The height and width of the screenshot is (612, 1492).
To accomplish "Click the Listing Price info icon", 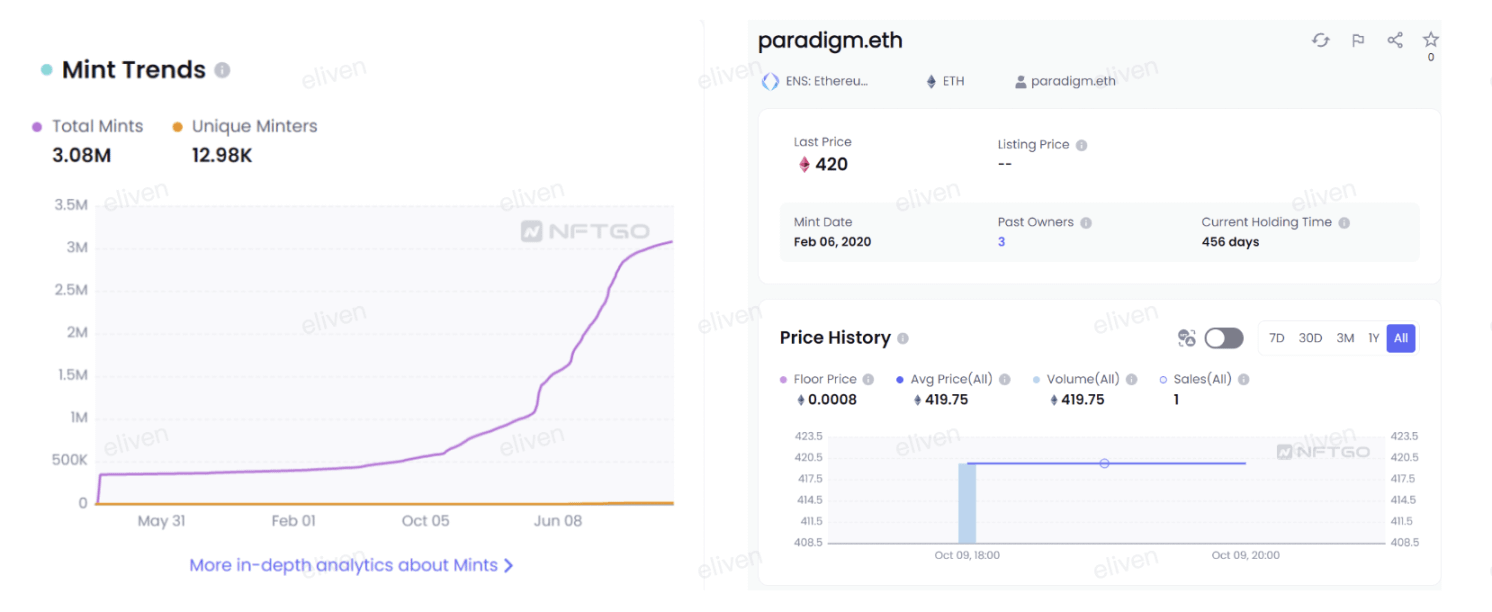I will (1081, 145).
